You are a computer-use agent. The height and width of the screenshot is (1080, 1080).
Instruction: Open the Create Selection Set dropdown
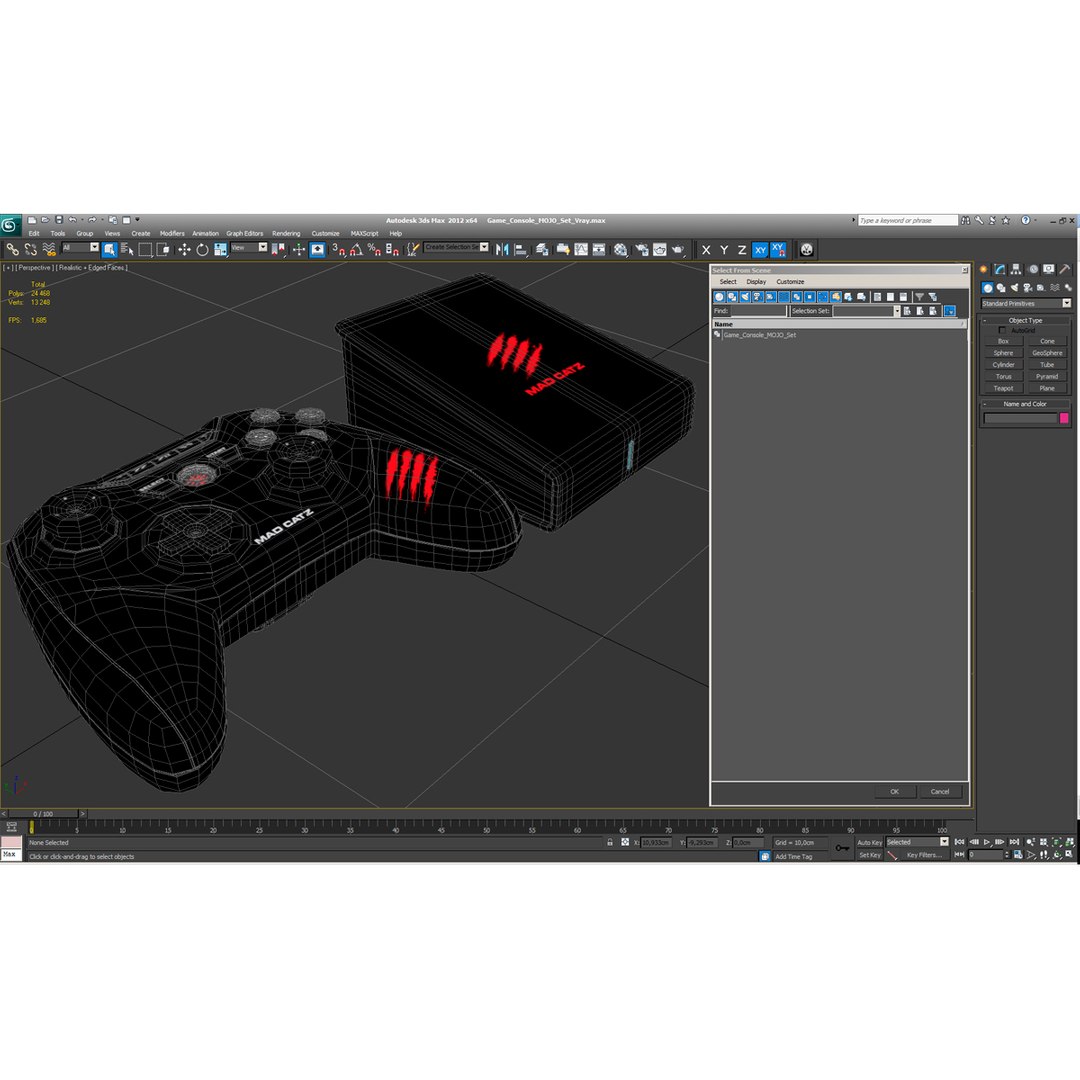[456, 247]
